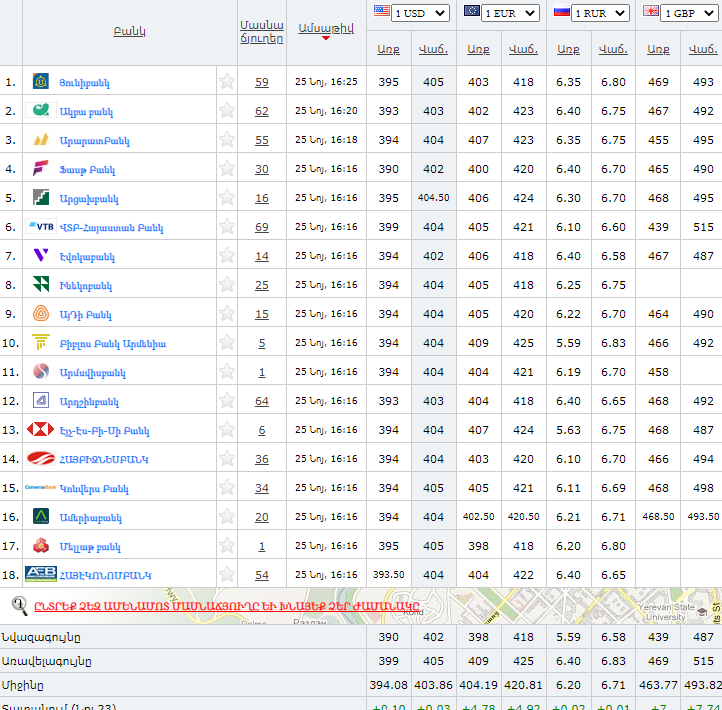Open the 1 EUR currency dropdown
The width and height of the screenshot is (722, 710).
(510, 13)
